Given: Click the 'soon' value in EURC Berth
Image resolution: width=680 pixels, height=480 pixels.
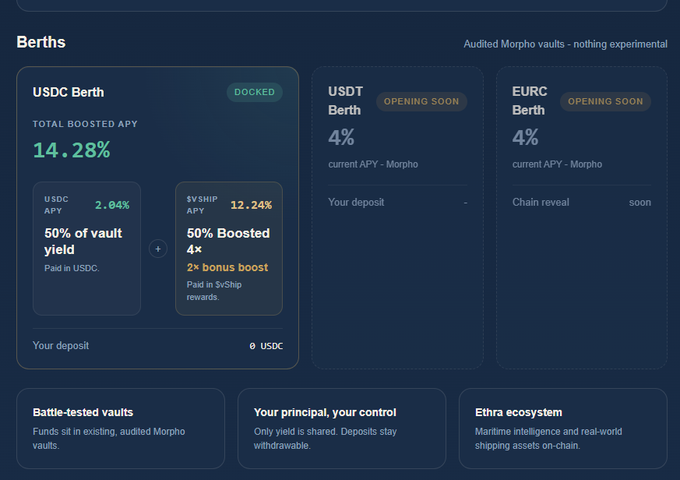Looking at the screenshot, I should [x=640, y=202].
